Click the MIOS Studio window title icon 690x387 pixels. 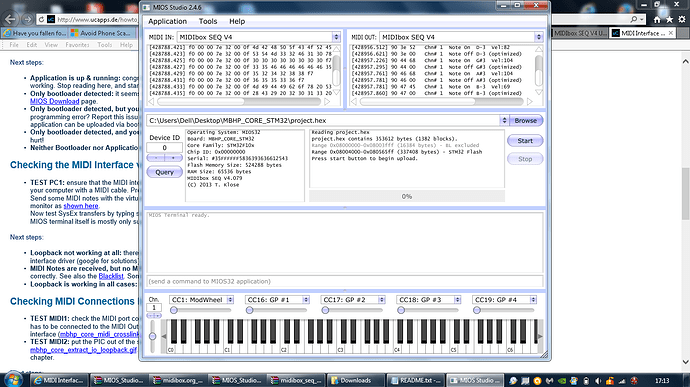click(x=146, y=7)
